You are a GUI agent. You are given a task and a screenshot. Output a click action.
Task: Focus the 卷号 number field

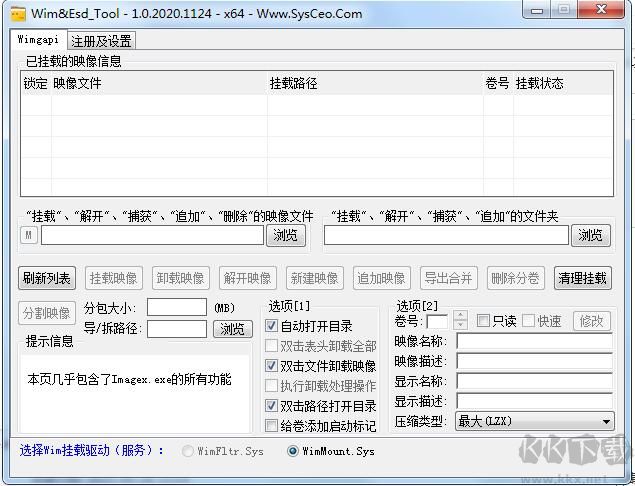click(x=438, y=322)
